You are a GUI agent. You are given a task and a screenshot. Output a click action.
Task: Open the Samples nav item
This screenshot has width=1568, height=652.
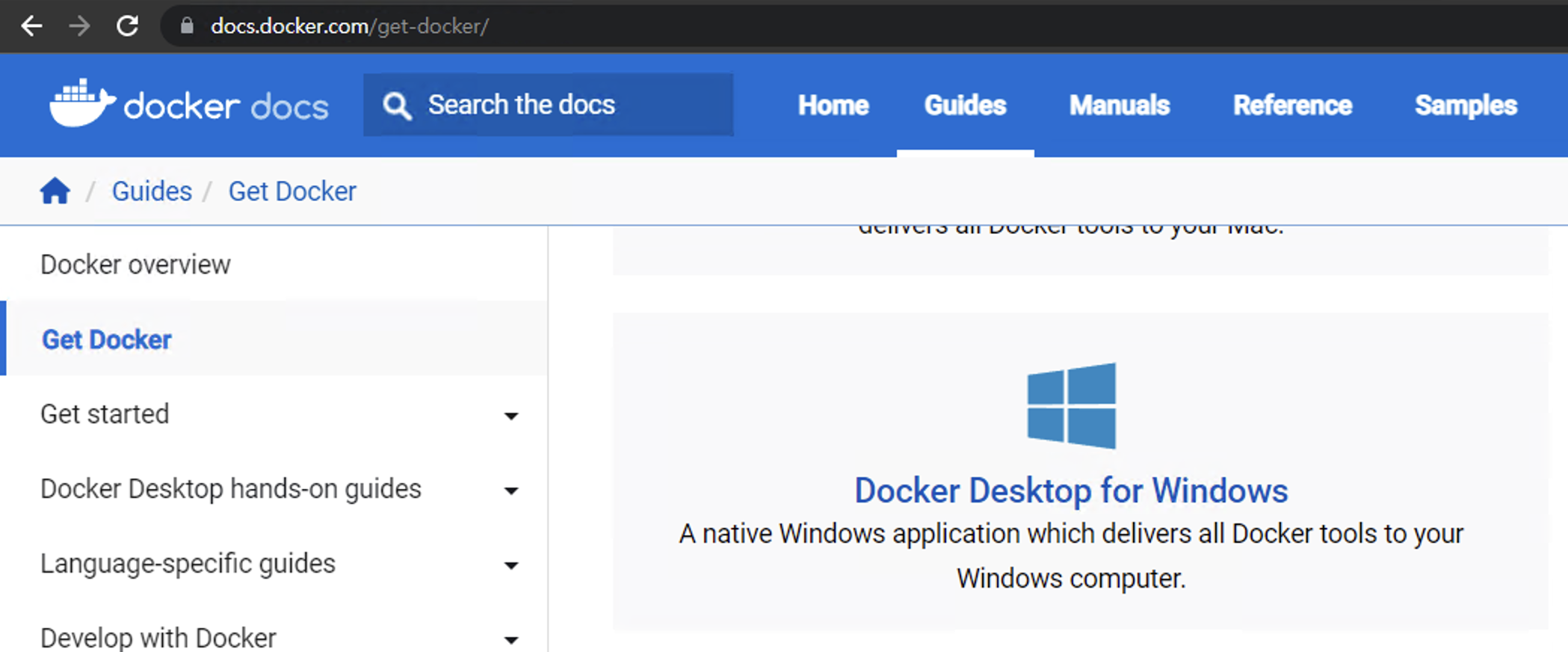tap(1466, 105)
